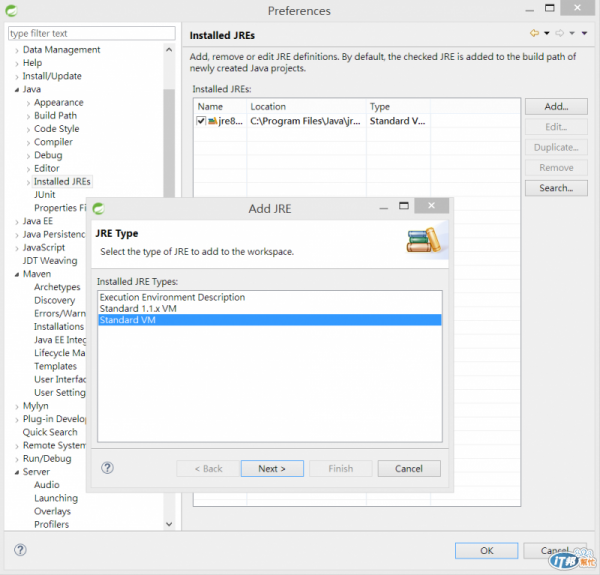Select Execution Environment Description JRE type

(270, 297)
